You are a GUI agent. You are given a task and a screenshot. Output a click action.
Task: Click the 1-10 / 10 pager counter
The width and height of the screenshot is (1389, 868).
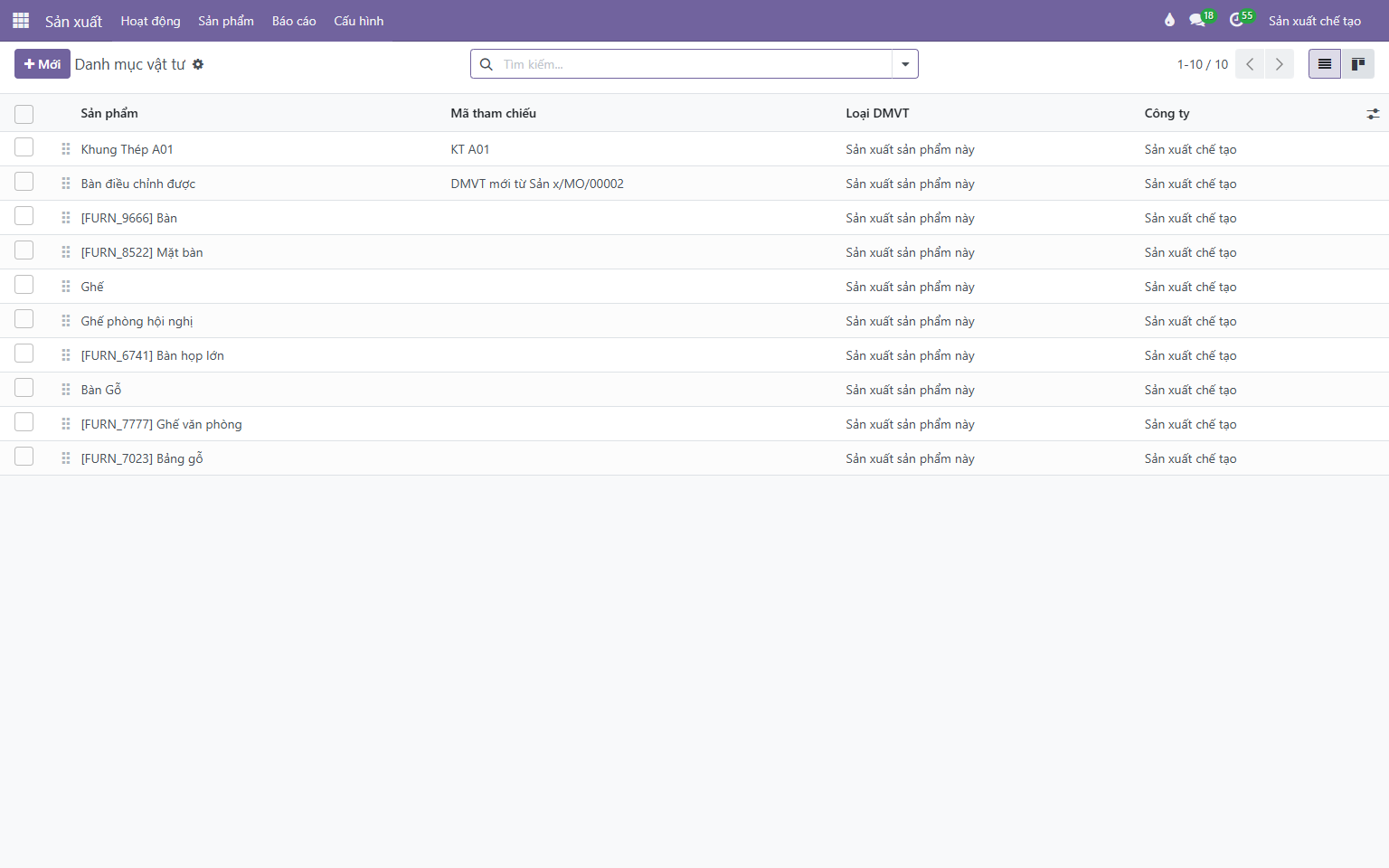click(1203, 64)
